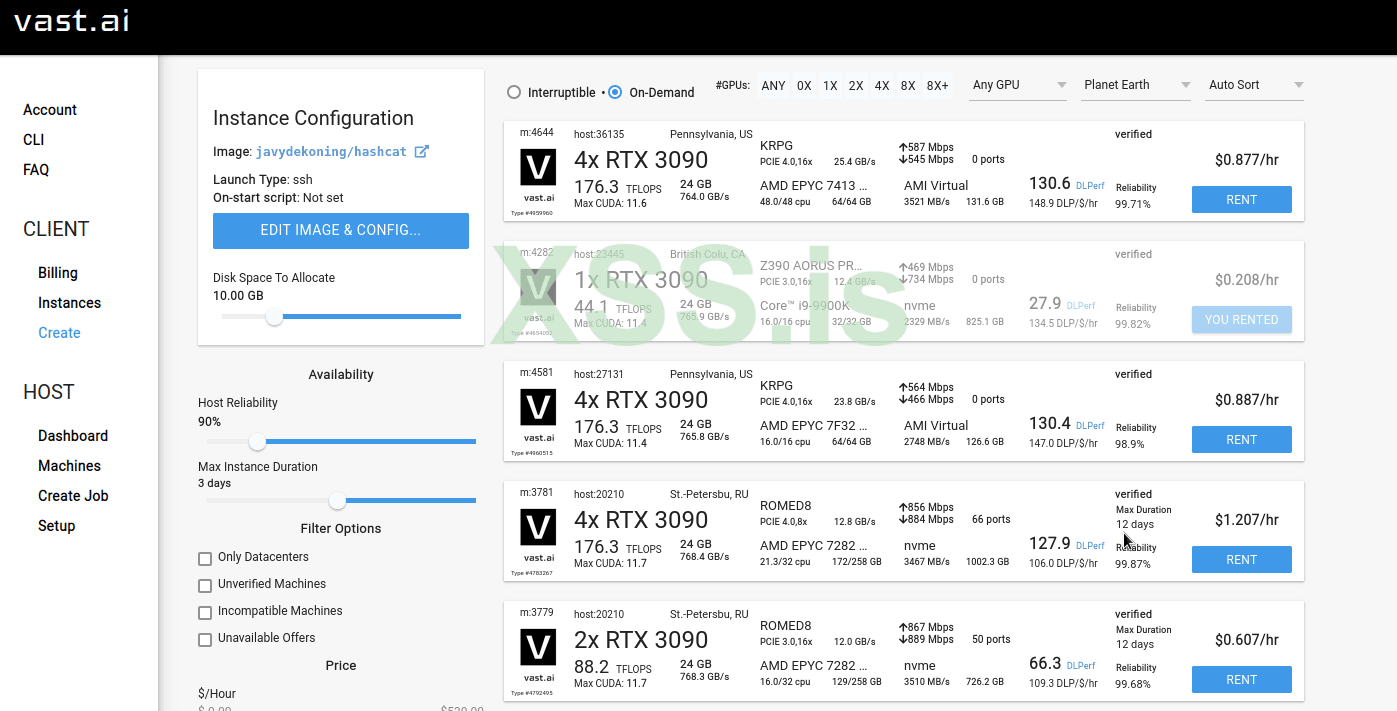
Task: Click vast.ai logo on m:3779 offer
Action: (539, 647)
